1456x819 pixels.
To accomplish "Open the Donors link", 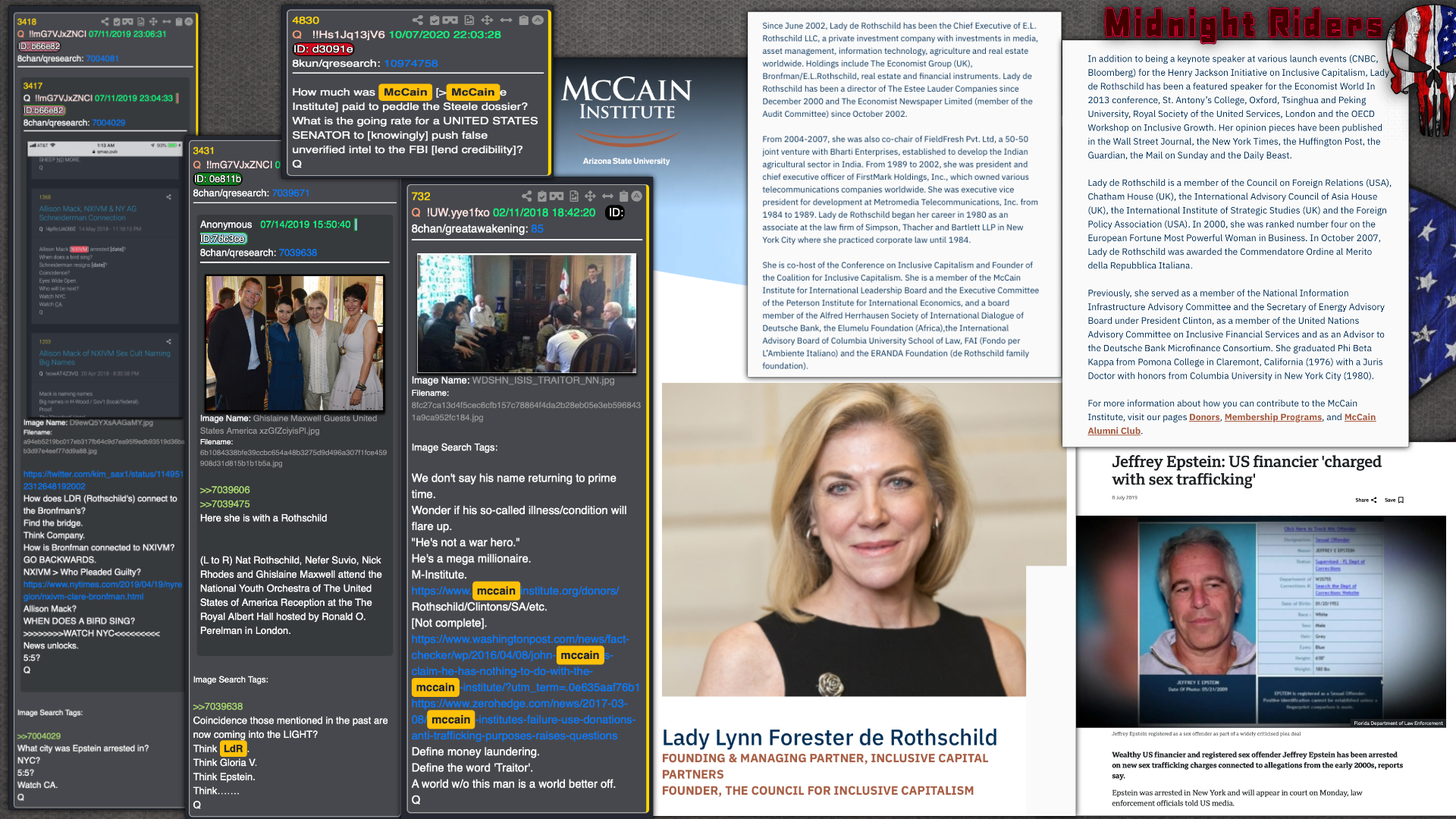I will (x=1204, y=417).
